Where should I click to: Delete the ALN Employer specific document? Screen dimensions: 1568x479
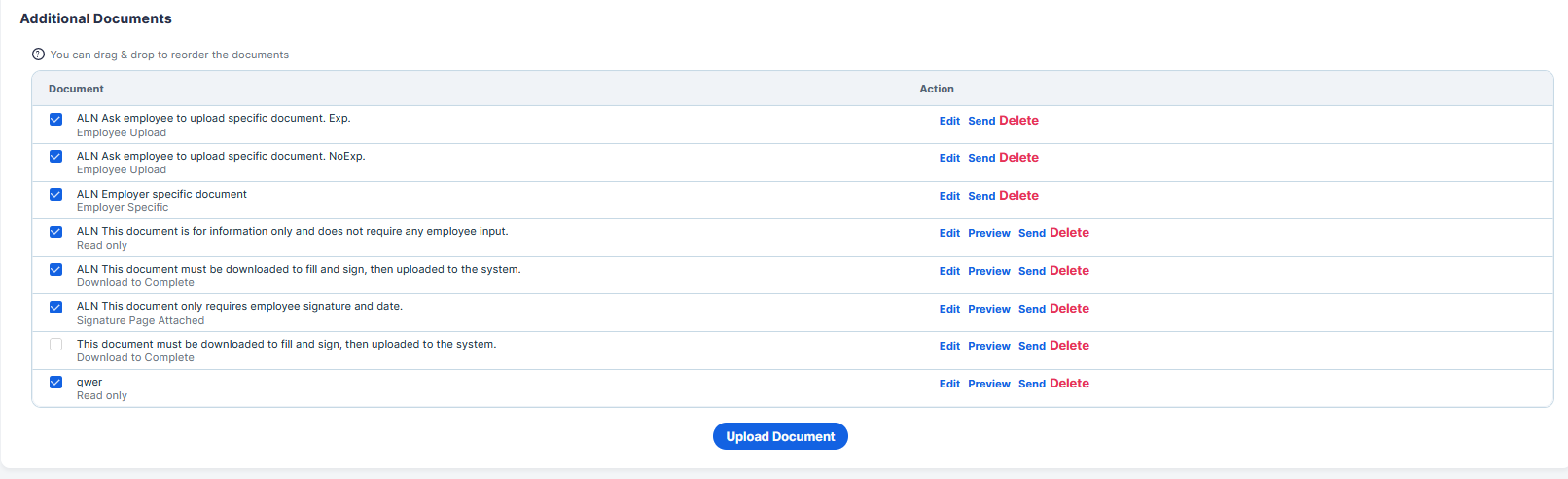tap(1018, 196)
